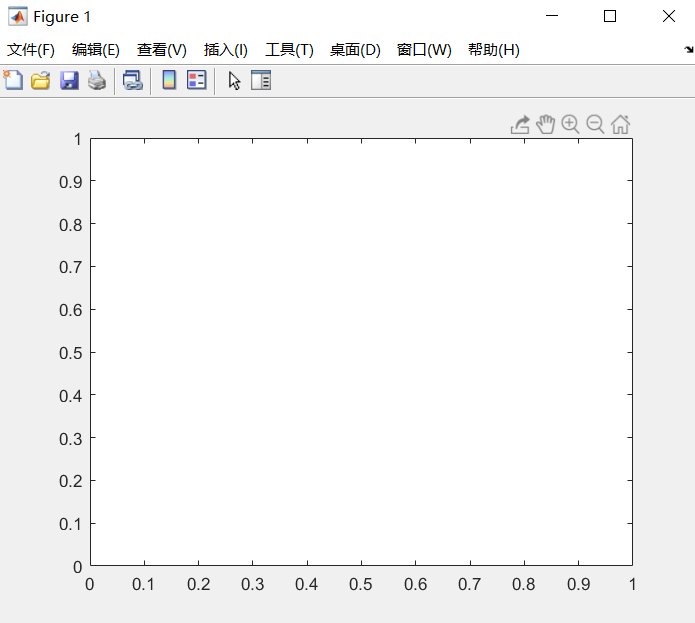Click the x-axis label 0.1

pos(143,584)
